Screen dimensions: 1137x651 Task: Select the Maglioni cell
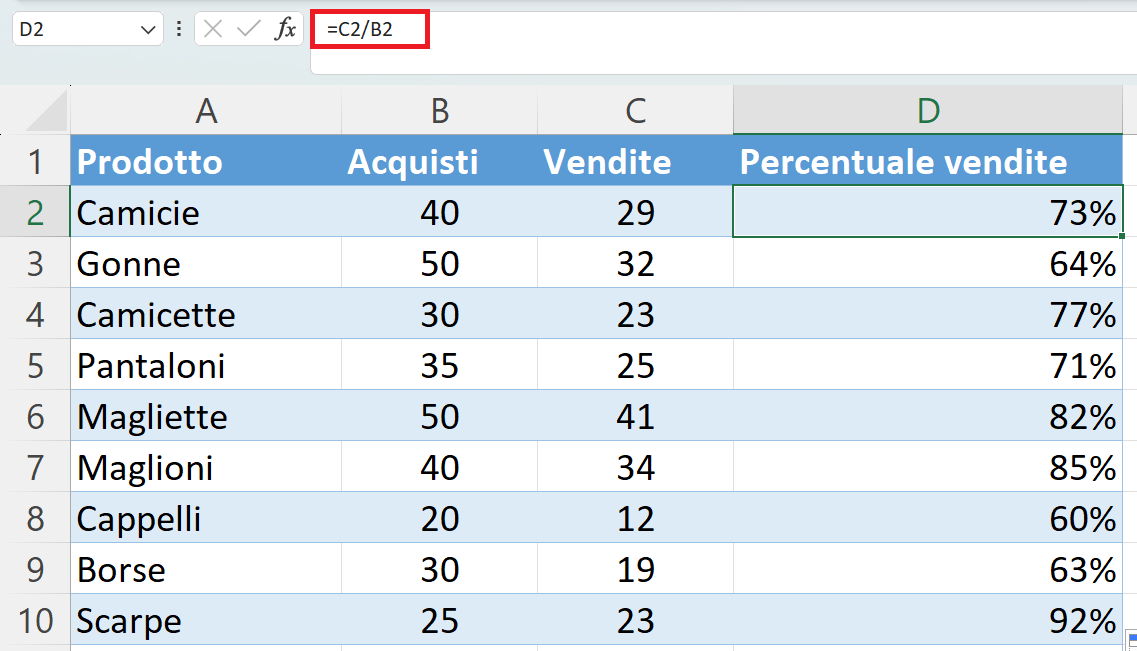[206, 467]
